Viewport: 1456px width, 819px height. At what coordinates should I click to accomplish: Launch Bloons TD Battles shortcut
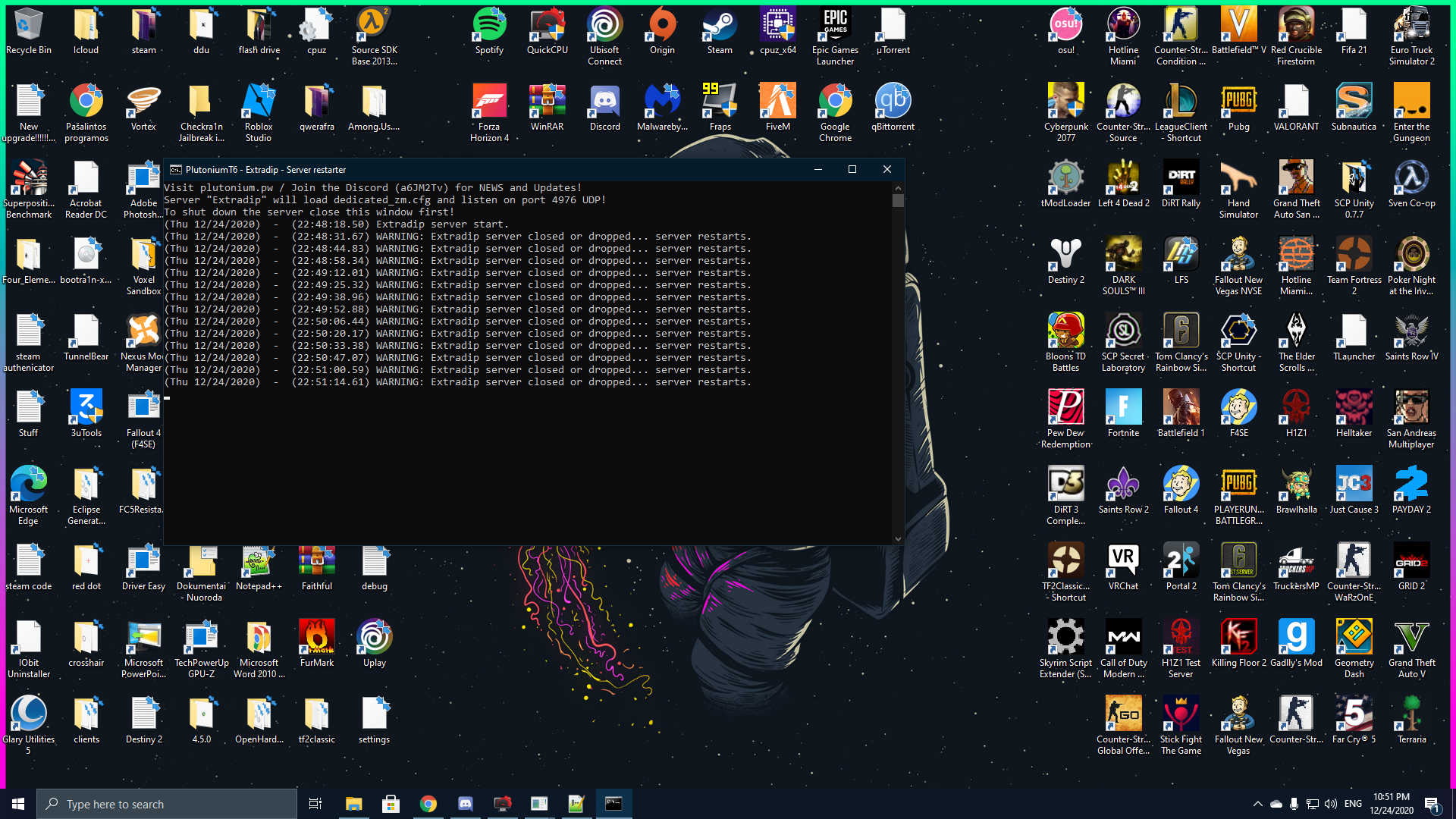[x=1065, y=343]
